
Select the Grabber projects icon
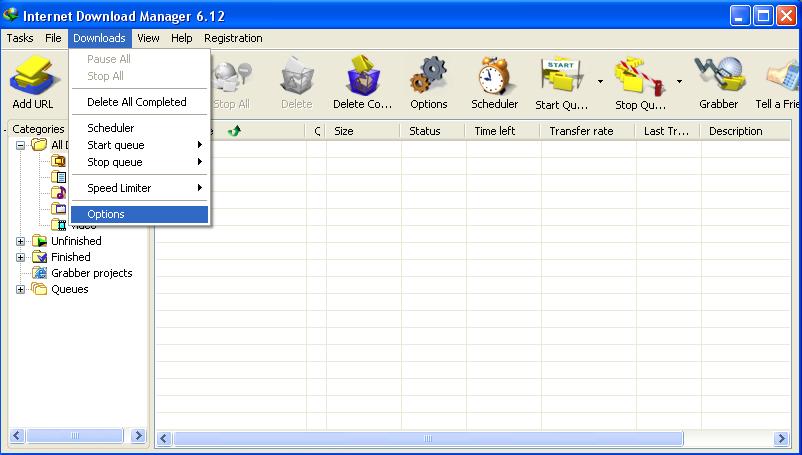[39, 273]
